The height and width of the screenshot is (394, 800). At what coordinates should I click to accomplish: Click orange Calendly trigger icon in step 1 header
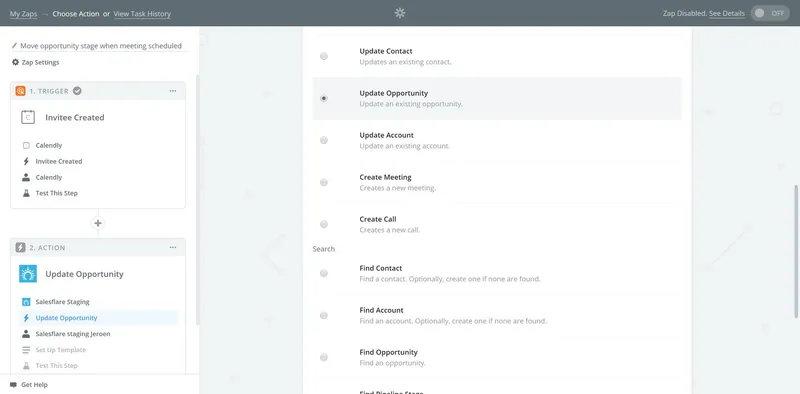pyautogui.click(x=20, y=91)
